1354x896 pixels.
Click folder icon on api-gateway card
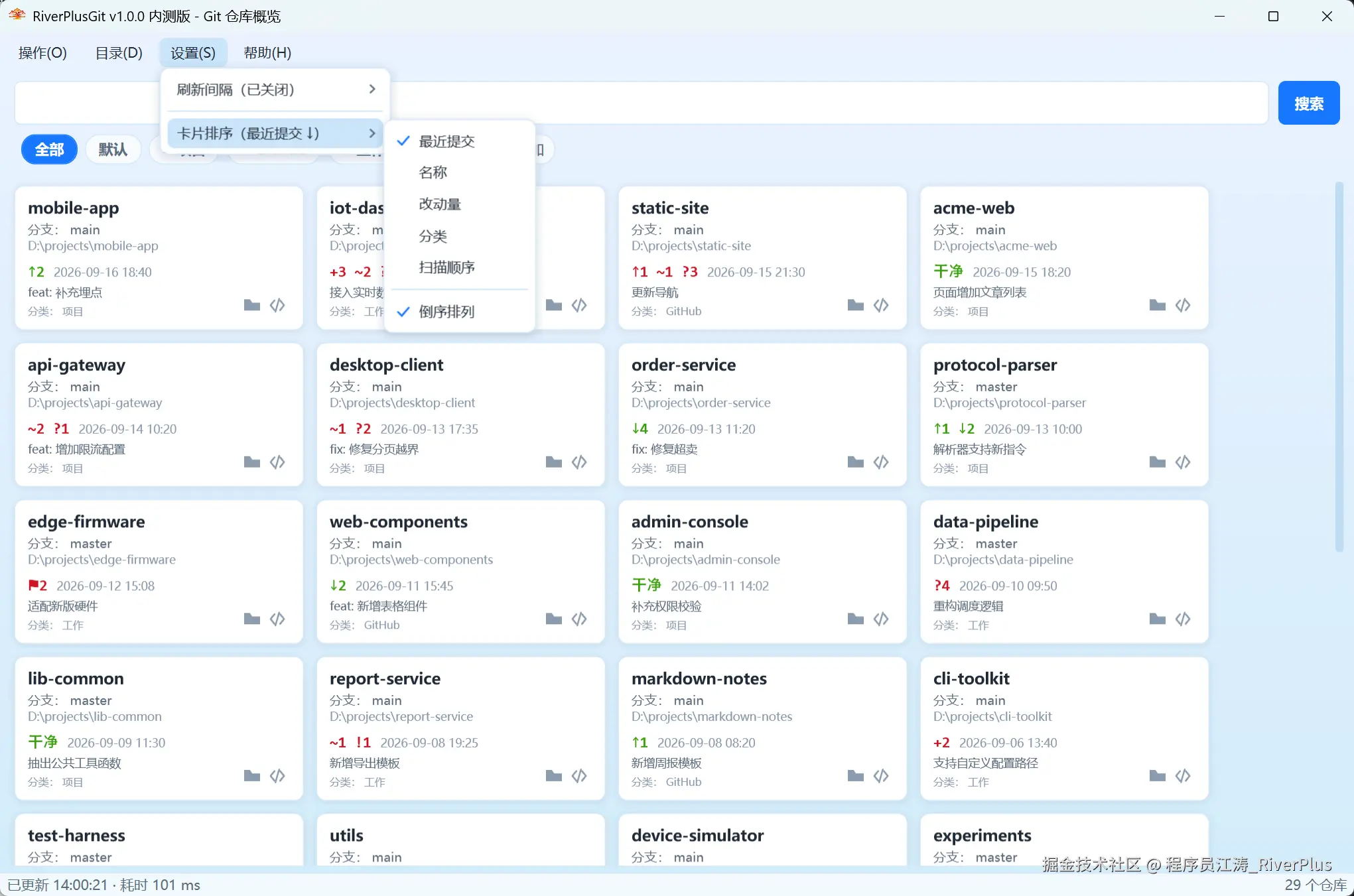[251, 462]
